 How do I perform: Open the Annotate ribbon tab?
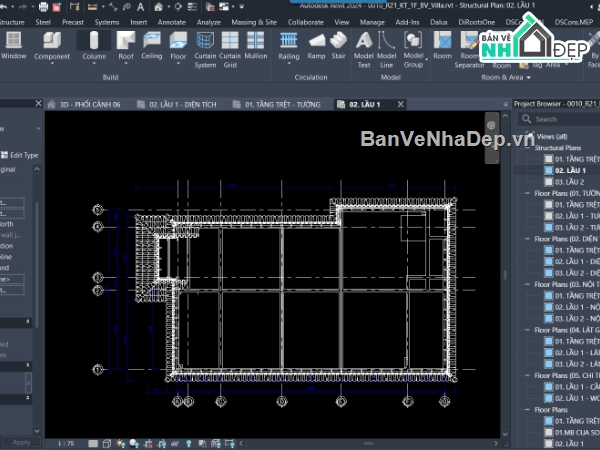click(171, 22)
